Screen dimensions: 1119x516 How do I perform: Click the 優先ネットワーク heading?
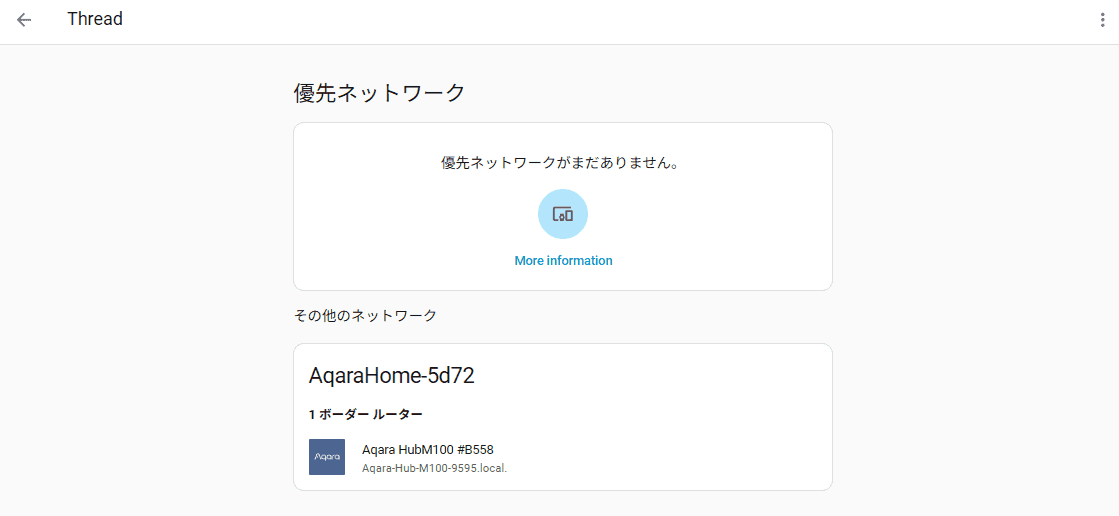[x=380, y=93]
